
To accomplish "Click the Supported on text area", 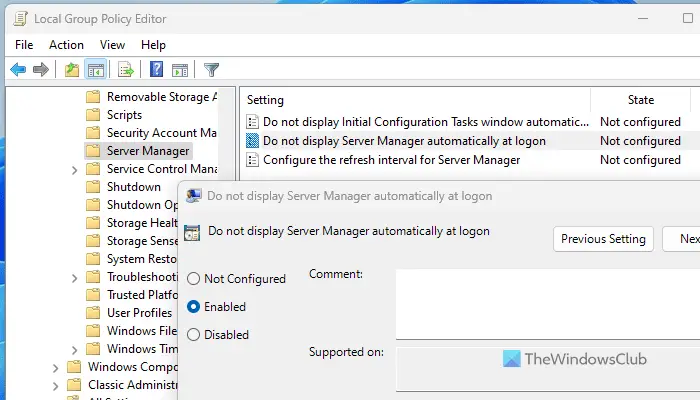I will tap(548, 369).
